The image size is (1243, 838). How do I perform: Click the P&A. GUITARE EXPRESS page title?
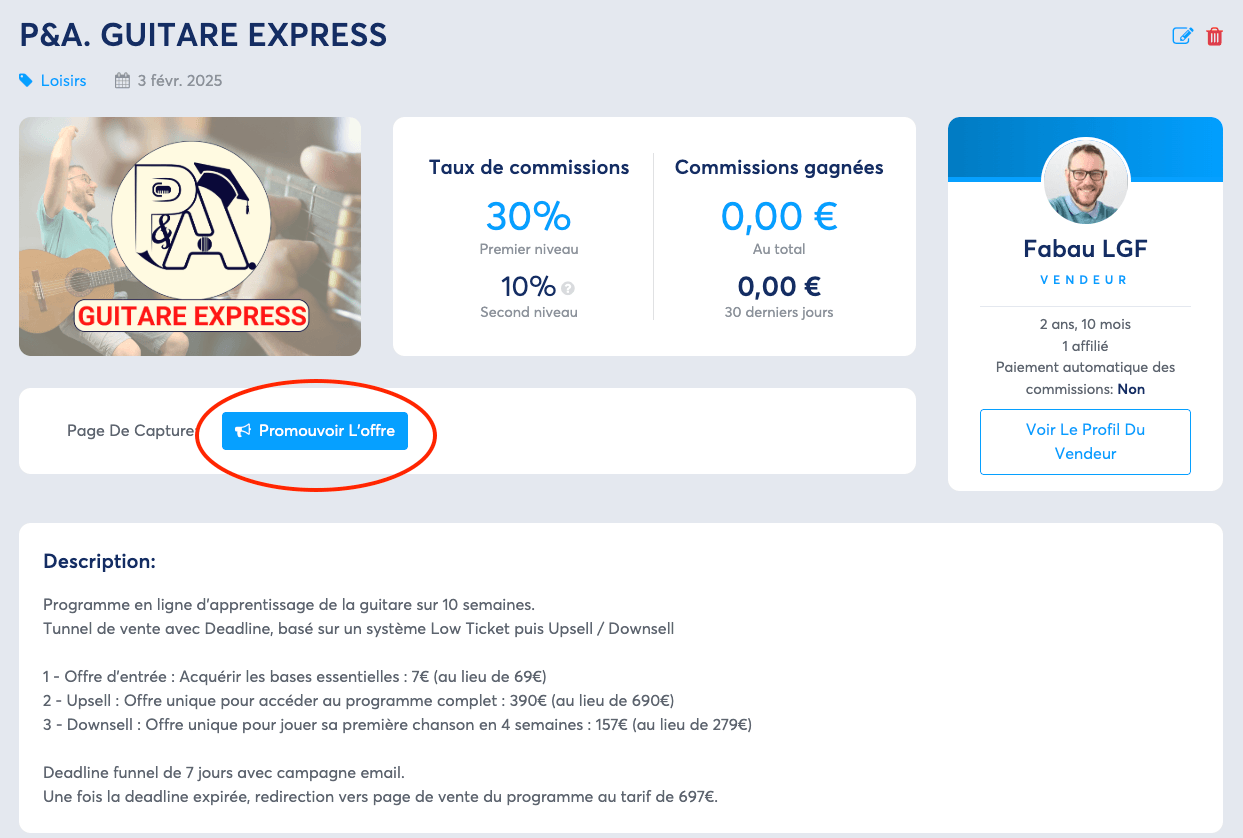coord(203,36)
